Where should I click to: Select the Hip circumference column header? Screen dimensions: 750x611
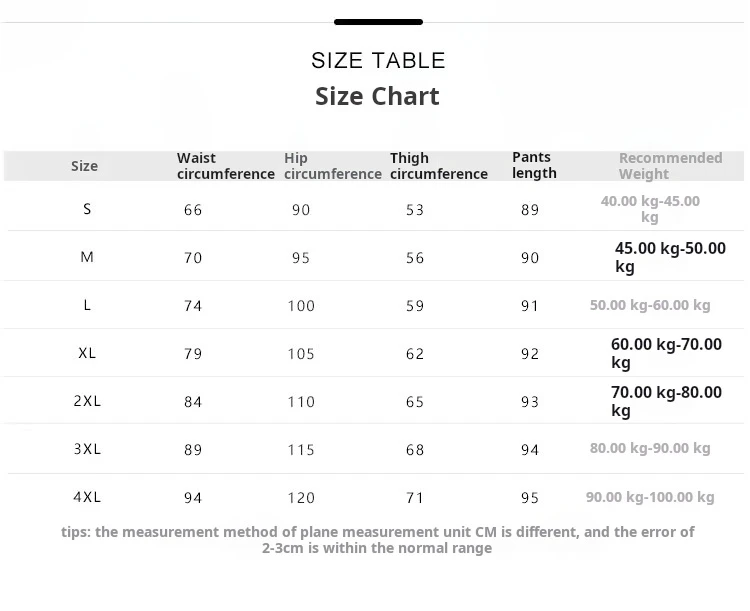[332, 166]
